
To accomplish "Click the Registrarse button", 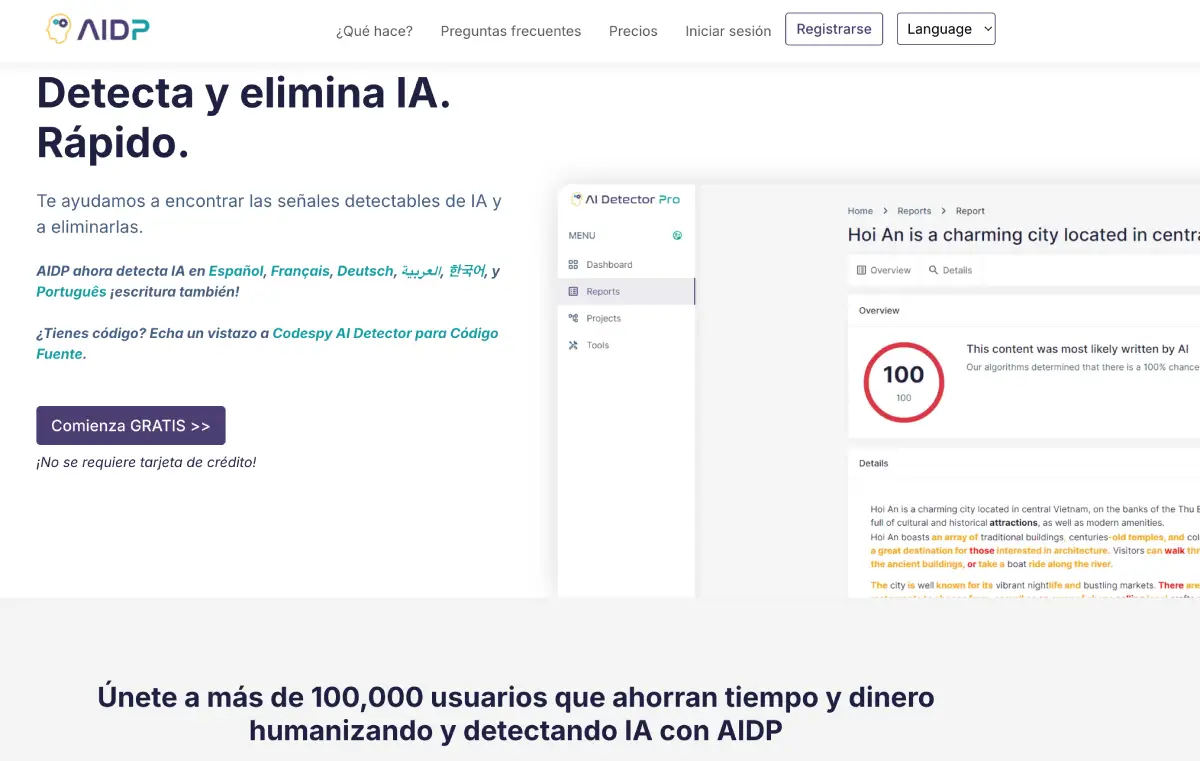I will click(x=834, y=29).
